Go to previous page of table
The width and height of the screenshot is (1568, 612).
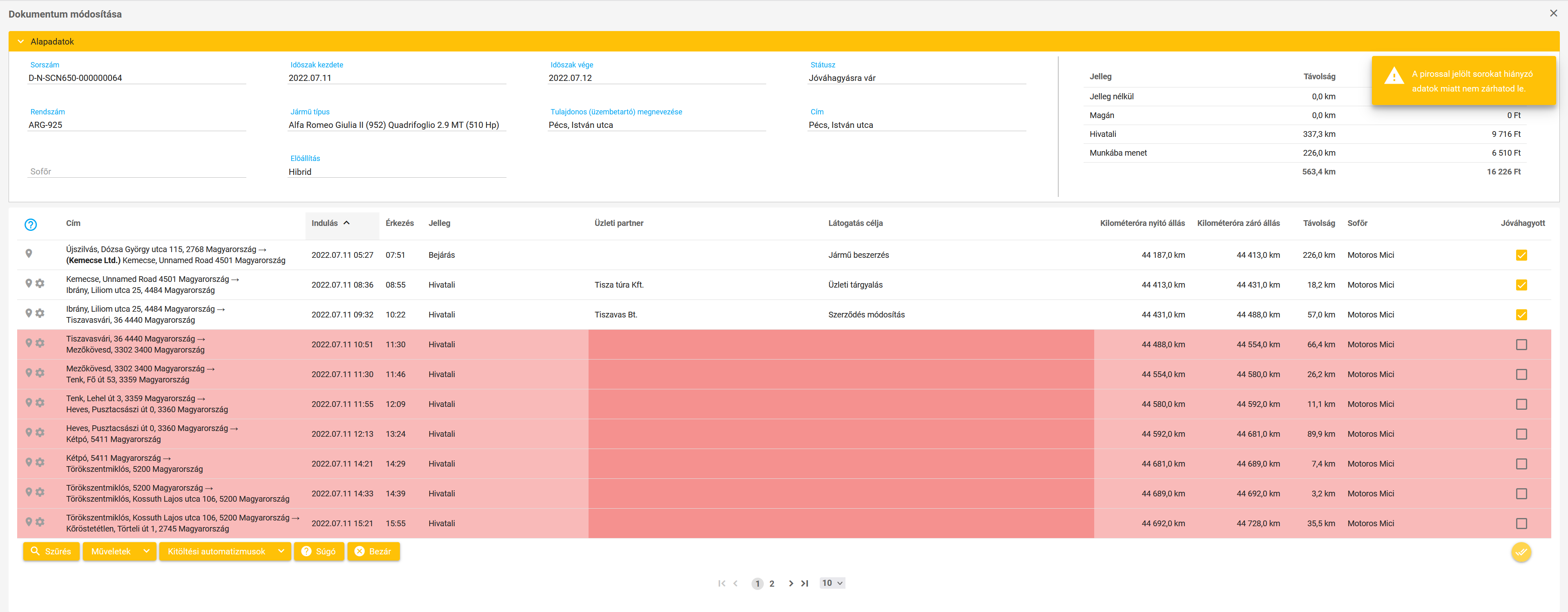[x=736, y=583]
